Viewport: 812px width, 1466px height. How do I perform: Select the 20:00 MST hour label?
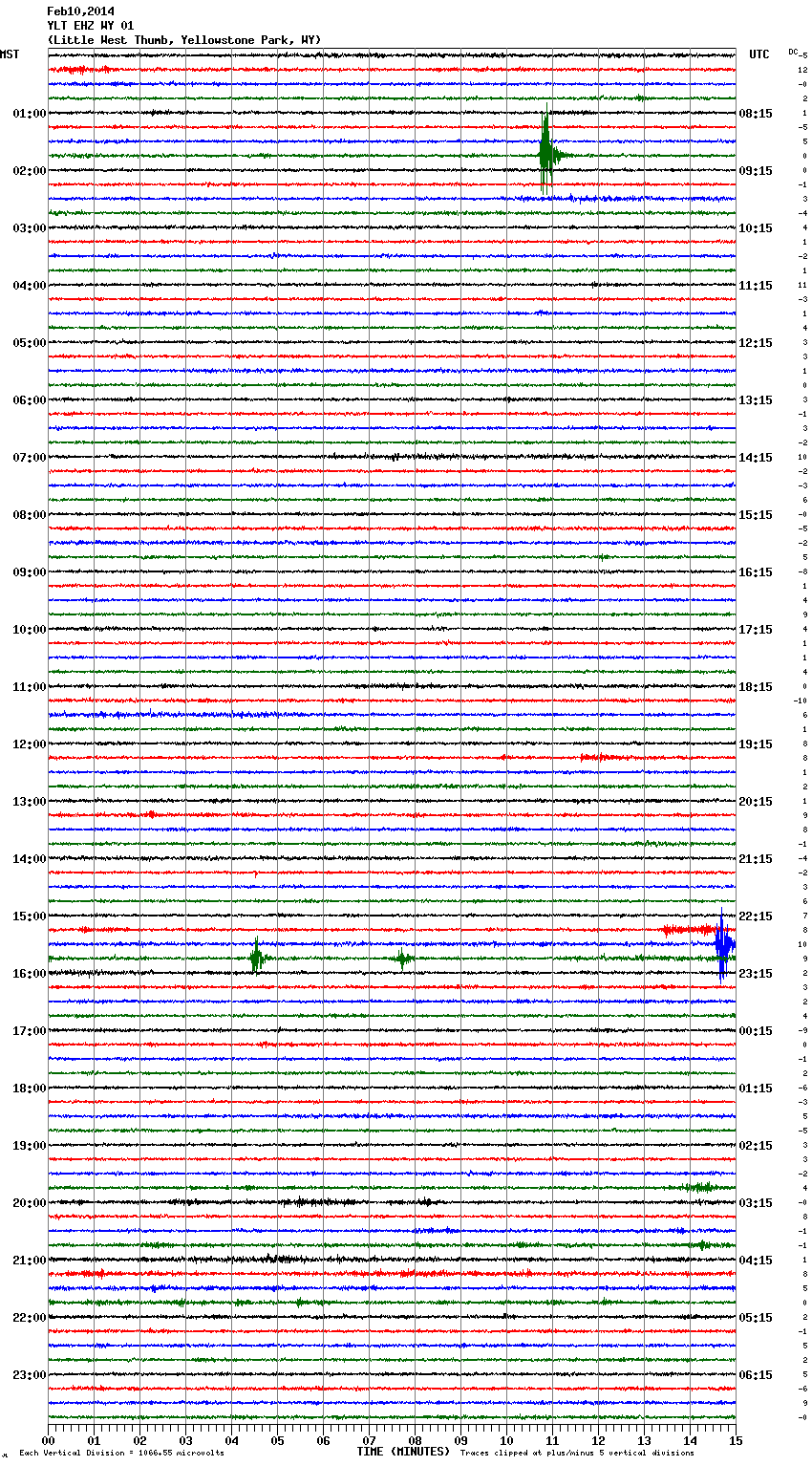[x=30, y=1203]
